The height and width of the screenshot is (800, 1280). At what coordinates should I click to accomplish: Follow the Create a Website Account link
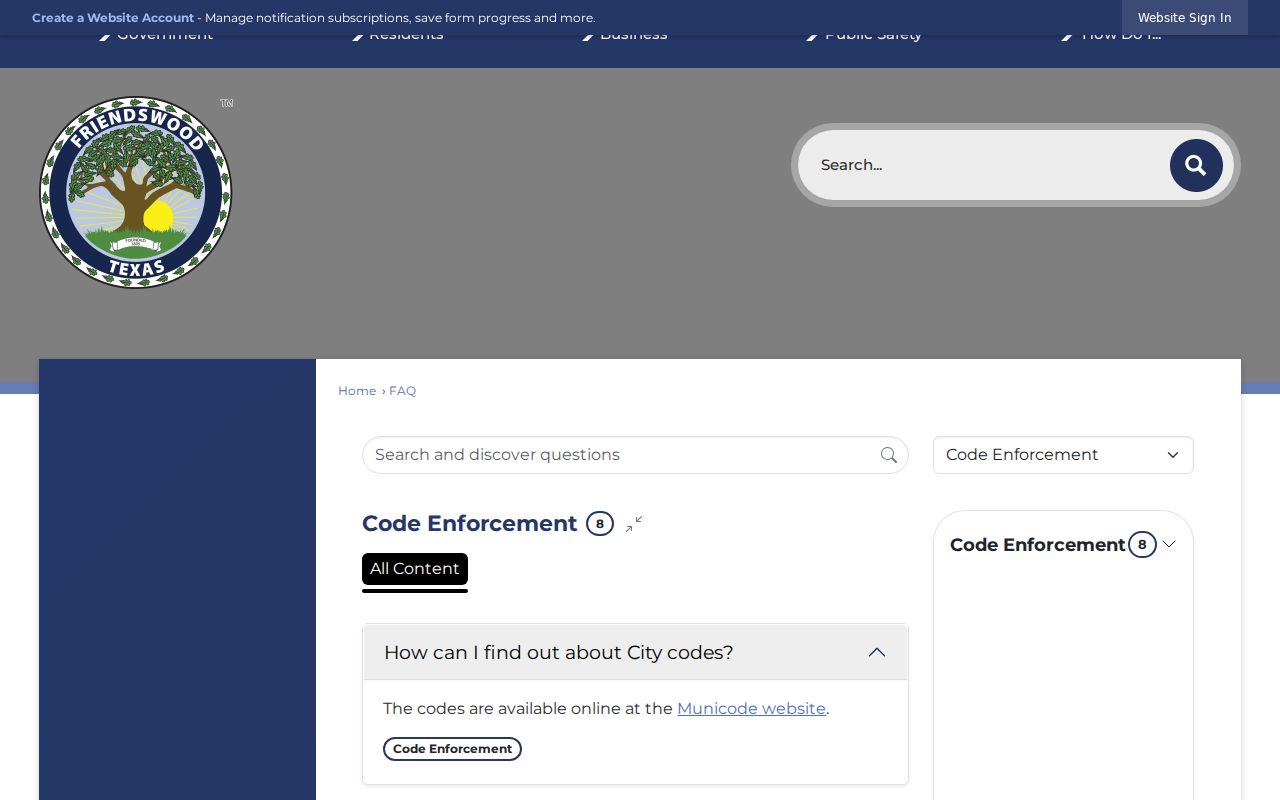point(113,18)
